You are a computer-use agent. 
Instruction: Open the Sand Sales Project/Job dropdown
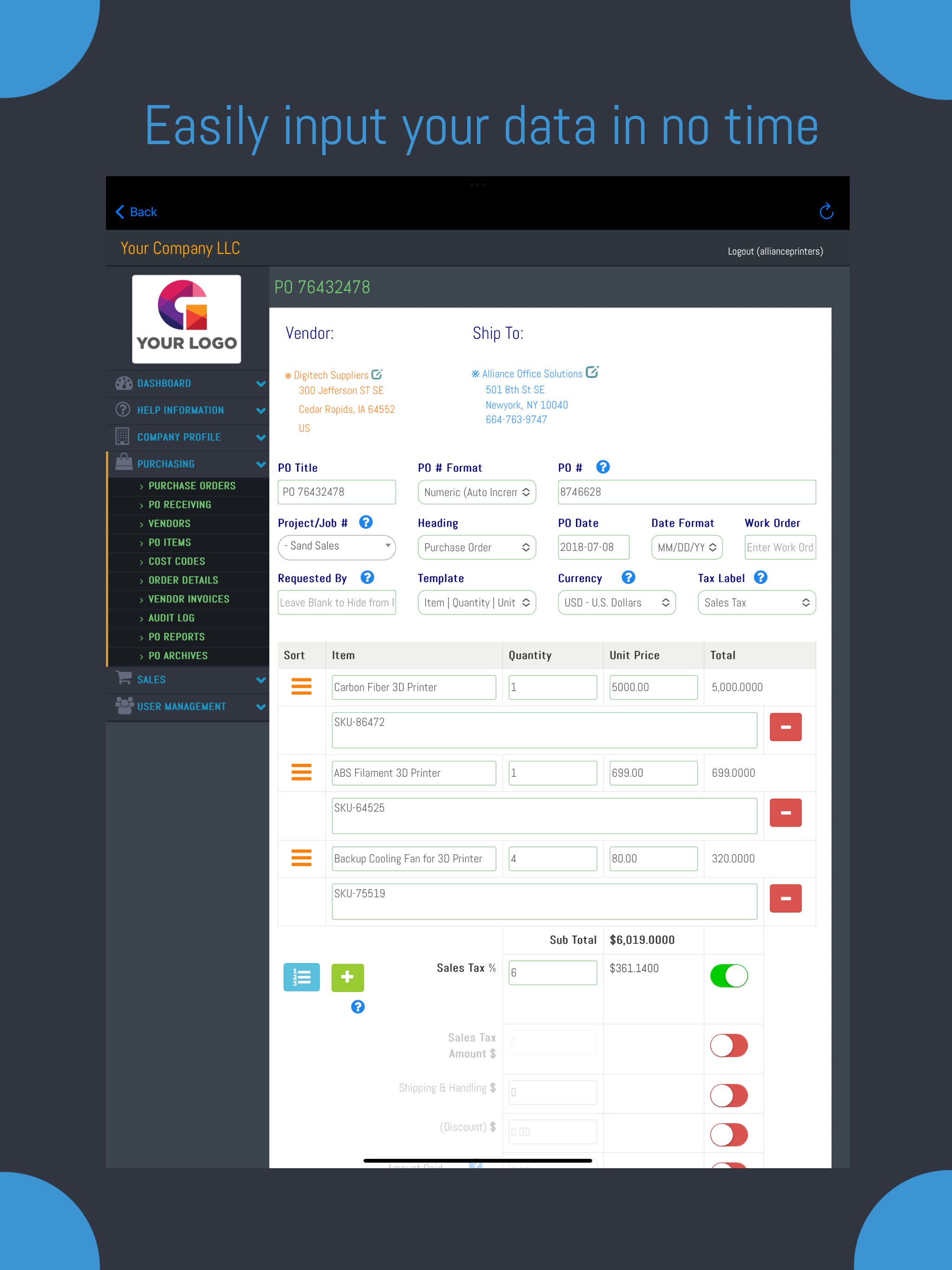[x=337, y=546]
